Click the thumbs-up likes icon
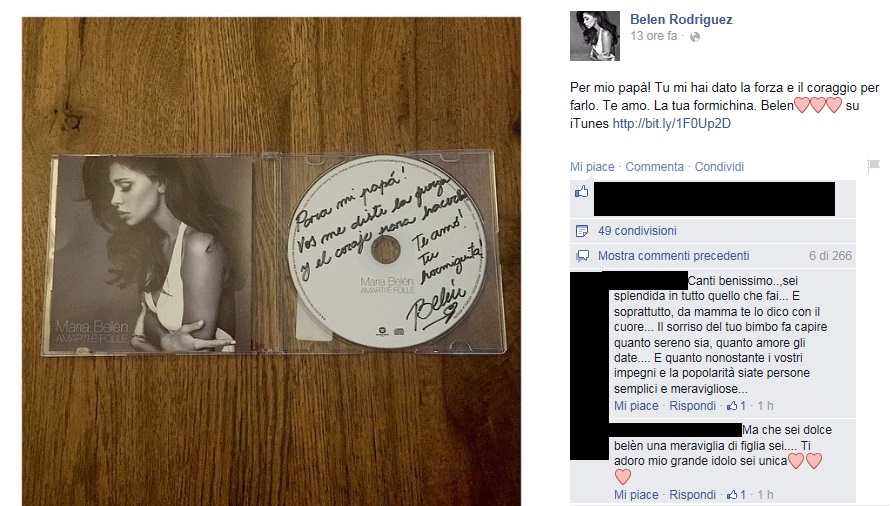The width and height of the screenshot is (893, 506). point(581,191)
